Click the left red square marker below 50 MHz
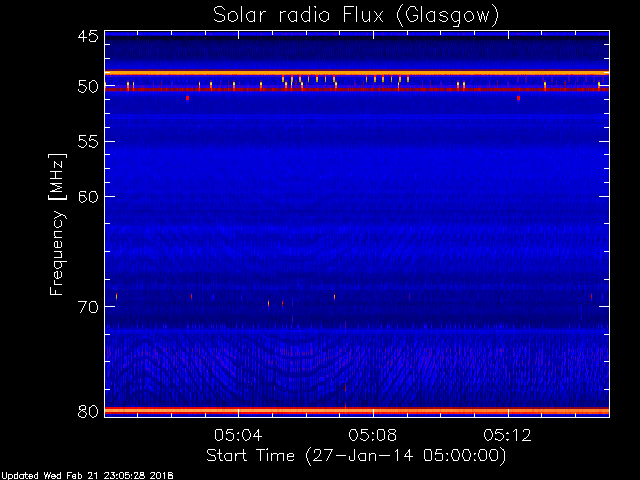This screenshot has width=640, height=480. 187,98
